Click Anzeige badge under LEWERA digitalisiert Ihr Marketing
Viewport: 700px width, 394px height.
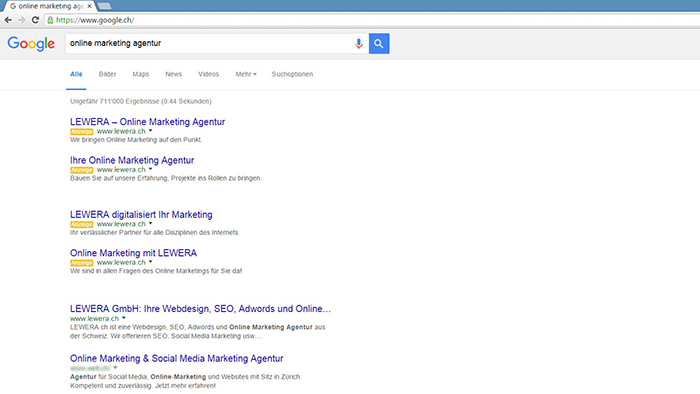point(82,224)
